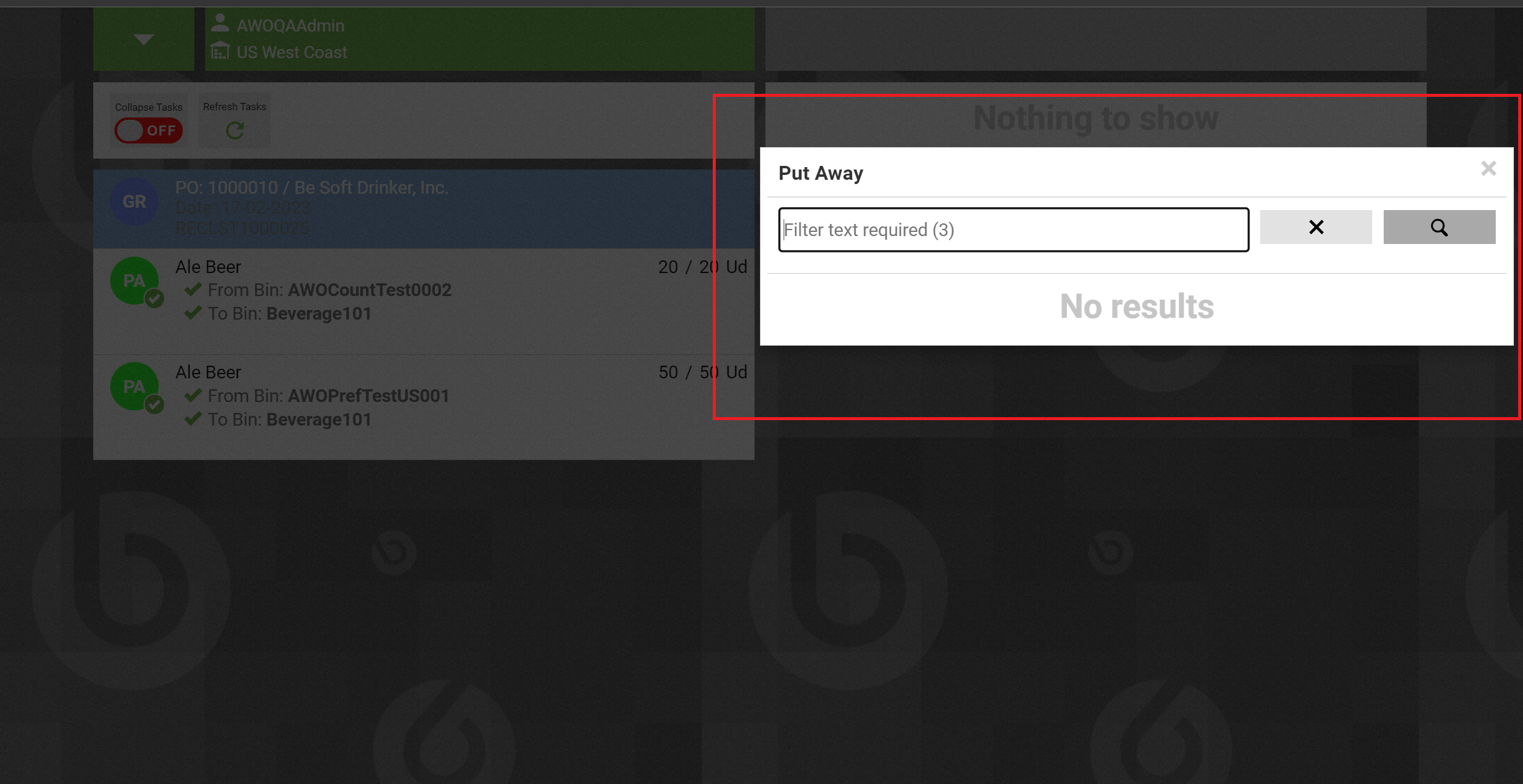
Task: Click the To Bin Beverage101 checkmark, second task
Action: pos(193,418)
